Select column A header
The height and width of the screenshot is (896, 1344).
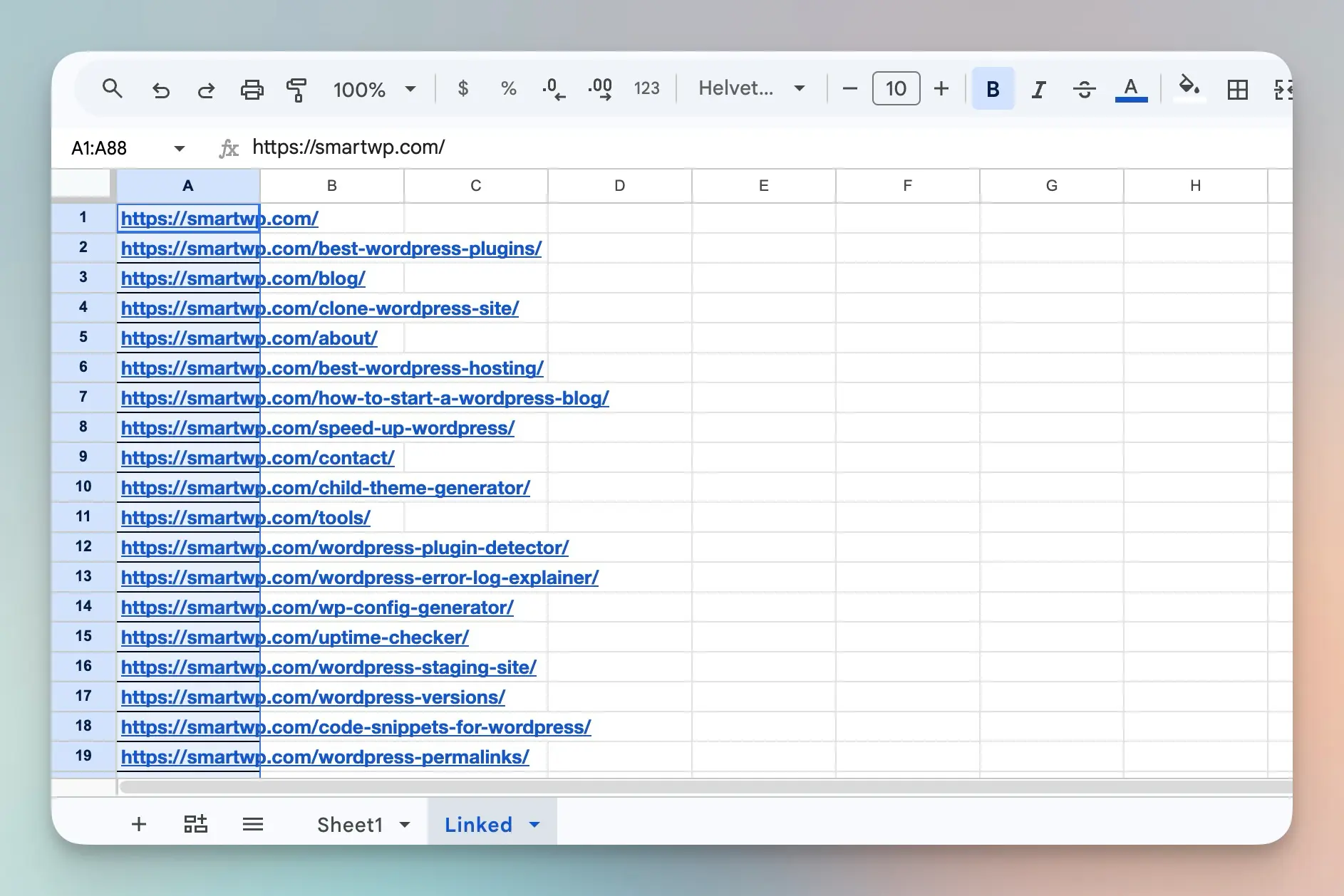188,186
